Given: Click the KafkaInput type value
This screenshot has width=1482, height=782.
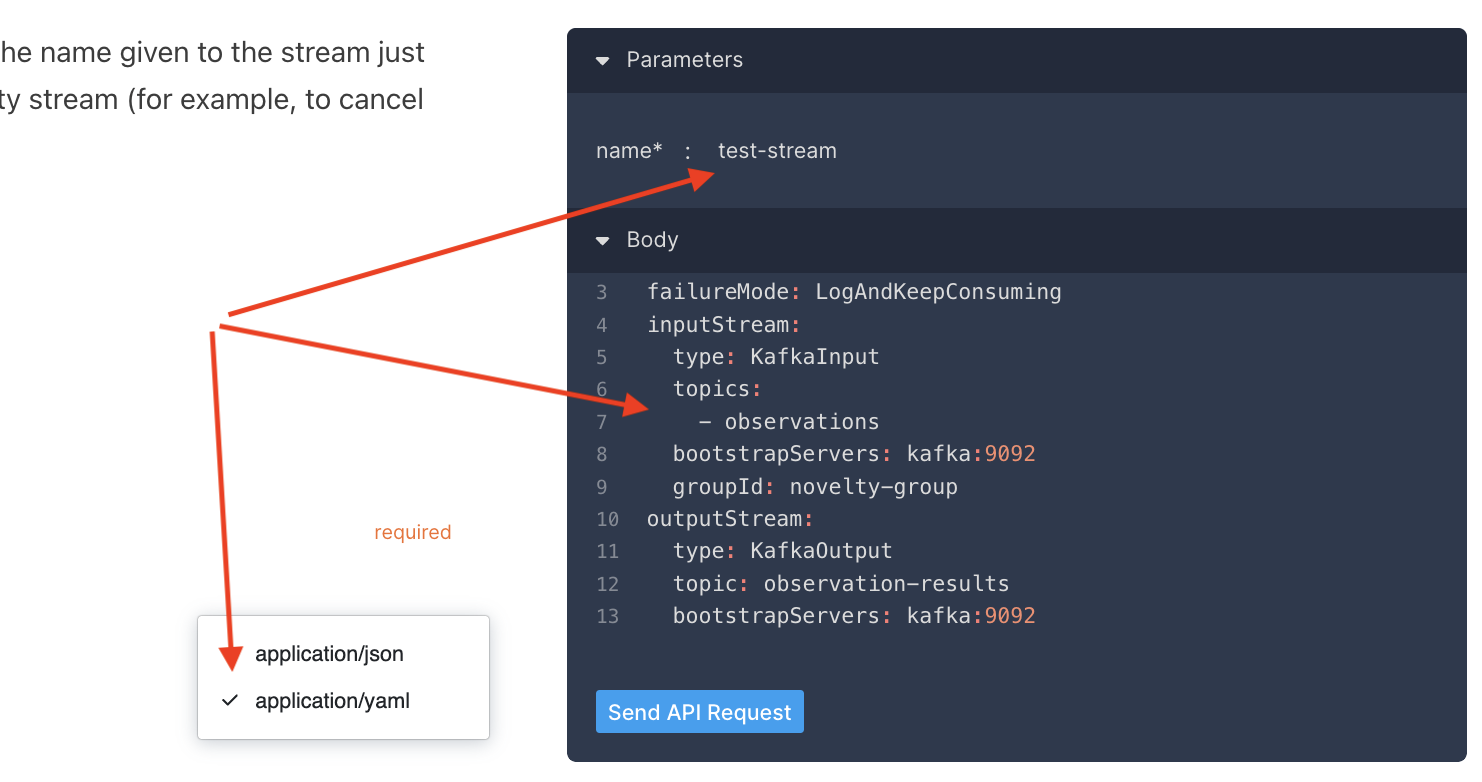Looking at the screenshot, I should pyautogui.click(x=814, y=357).
